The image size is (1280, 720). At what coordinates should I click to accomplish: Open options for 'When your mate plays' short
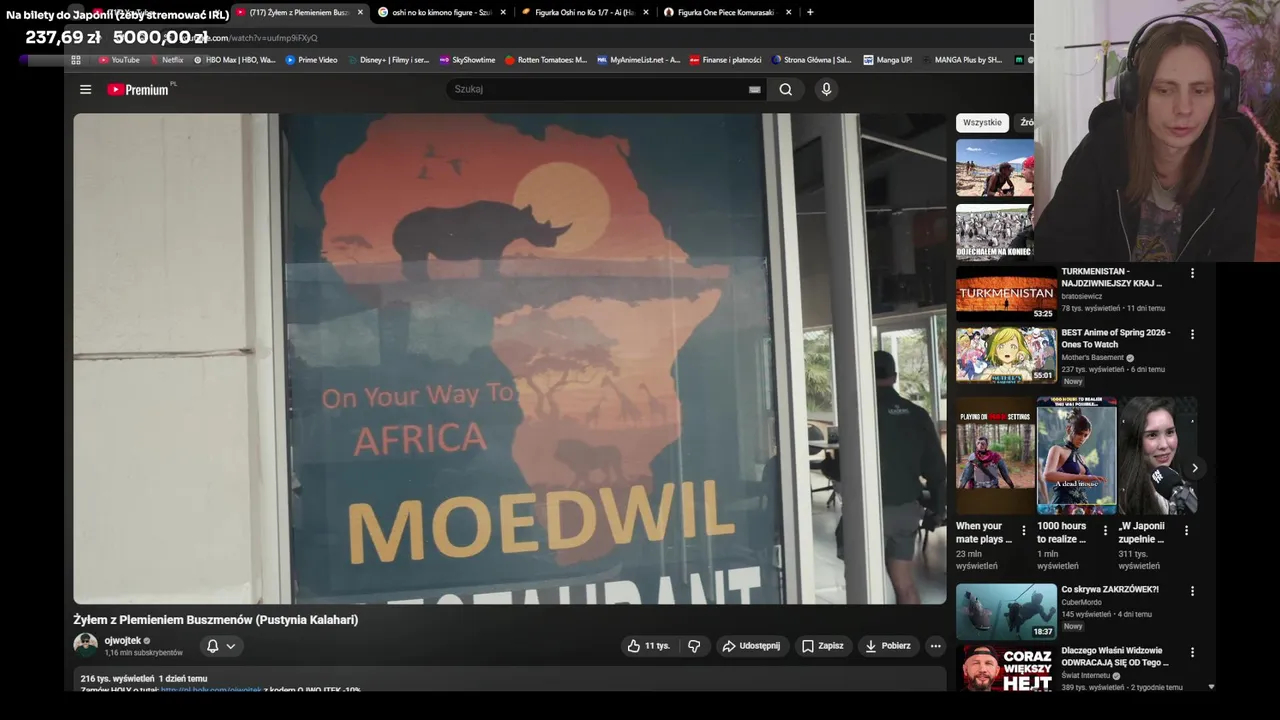(x=1023, y=531)
